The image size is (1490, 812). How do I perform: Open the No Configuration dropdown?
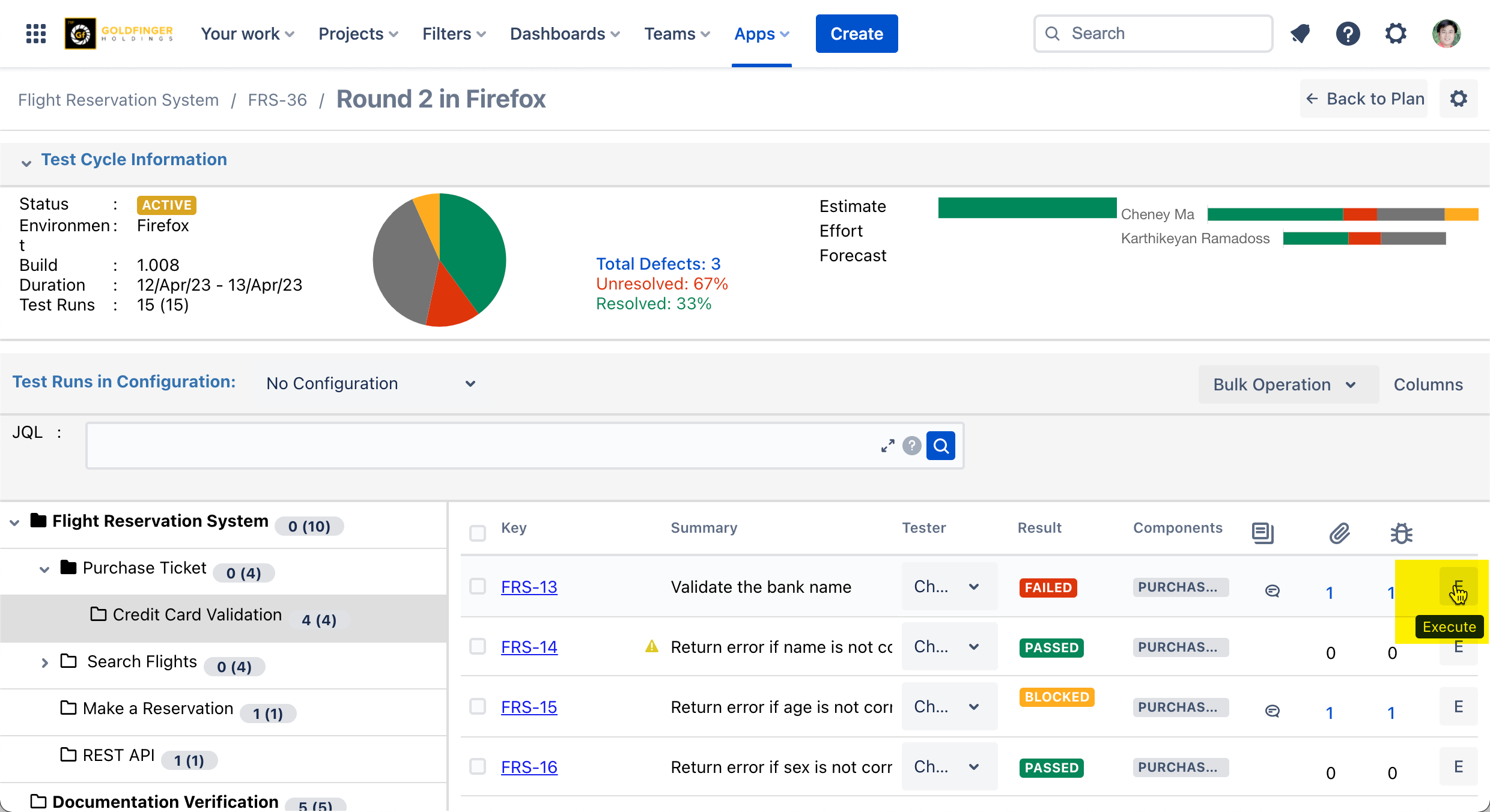[x=371, y=384]
